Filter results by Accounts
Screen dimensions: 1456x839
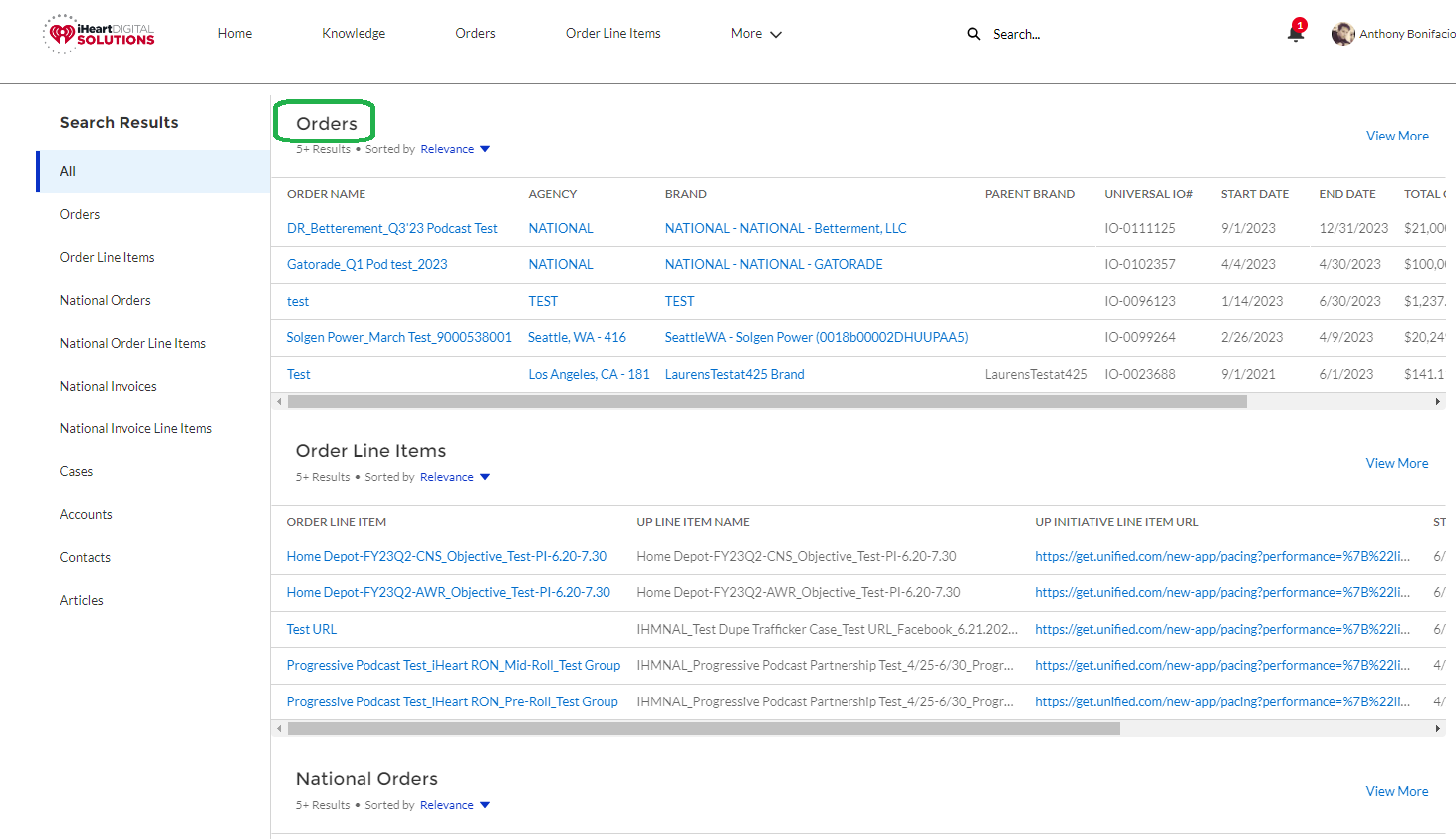point(86,514)
